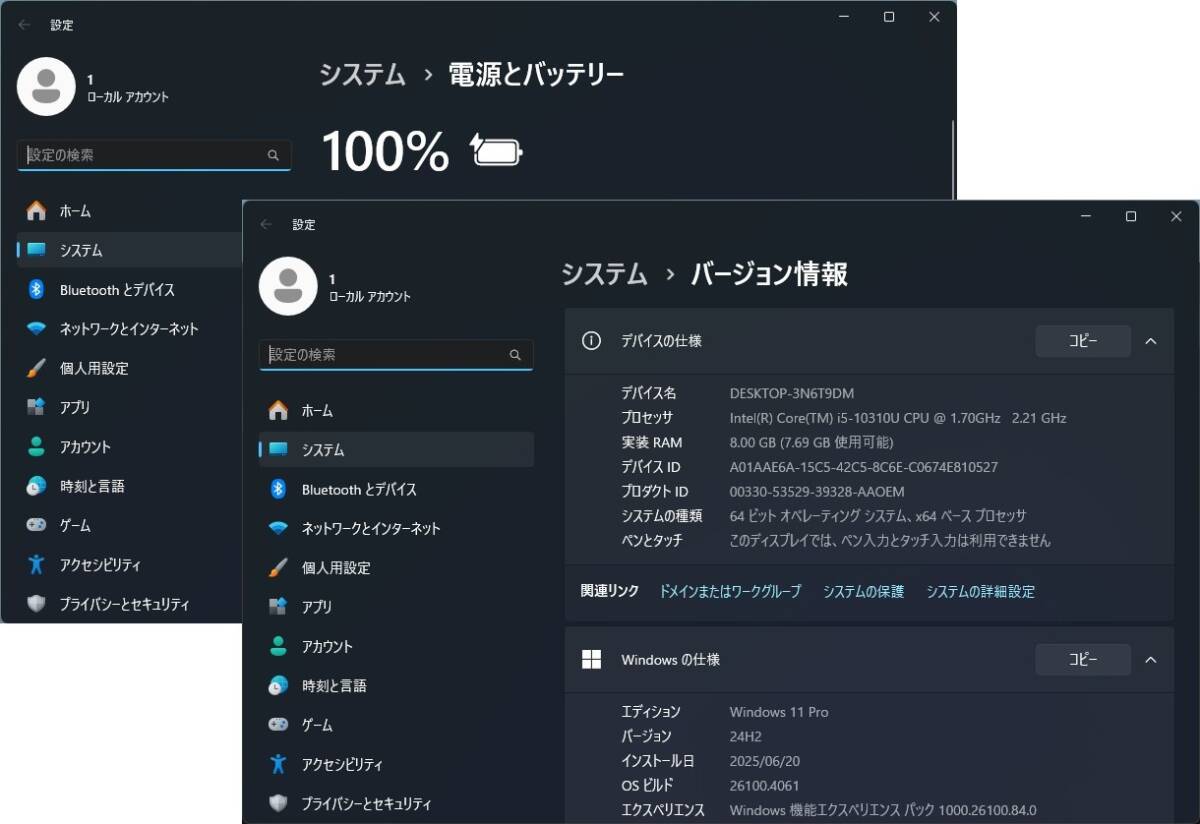Image resolution: width=1200 pixels, height=824 pixels.
Task: Click the processor value i5-10310U text
Action: tap(898, 418)
